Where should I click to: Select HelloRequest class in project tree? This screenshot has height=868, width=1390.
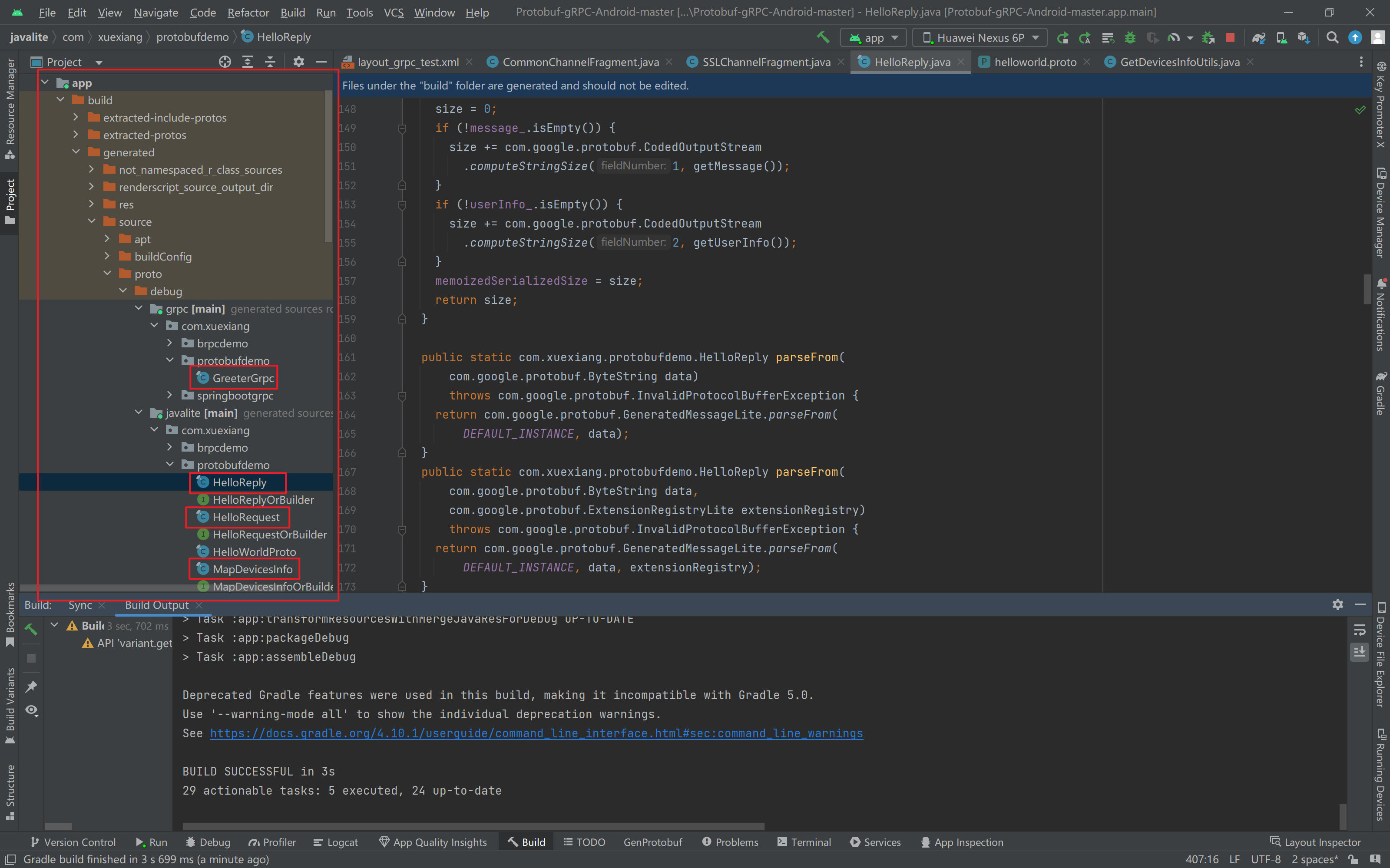pos(246,517)
